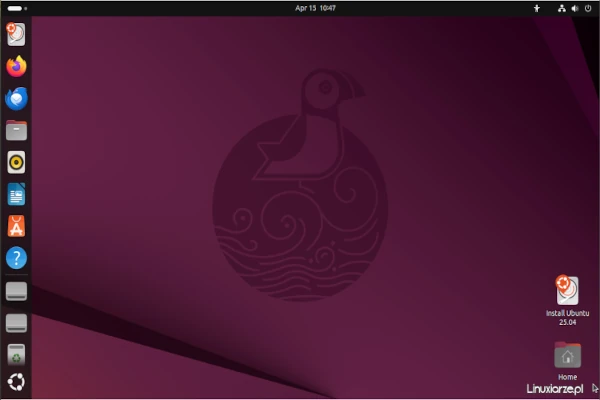Viewport: 600px width, 400px height.
Task: Click the volume speaker icon in top bar
Action: 573,8
